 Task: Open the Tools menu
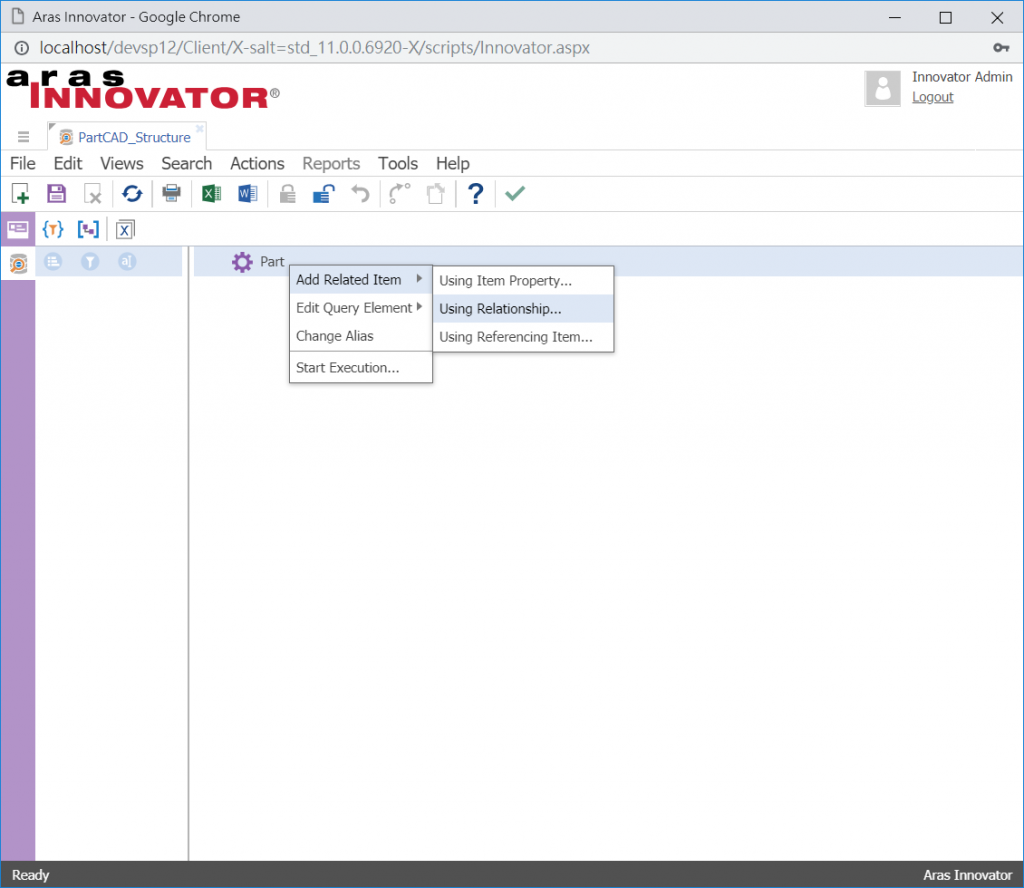398,163
